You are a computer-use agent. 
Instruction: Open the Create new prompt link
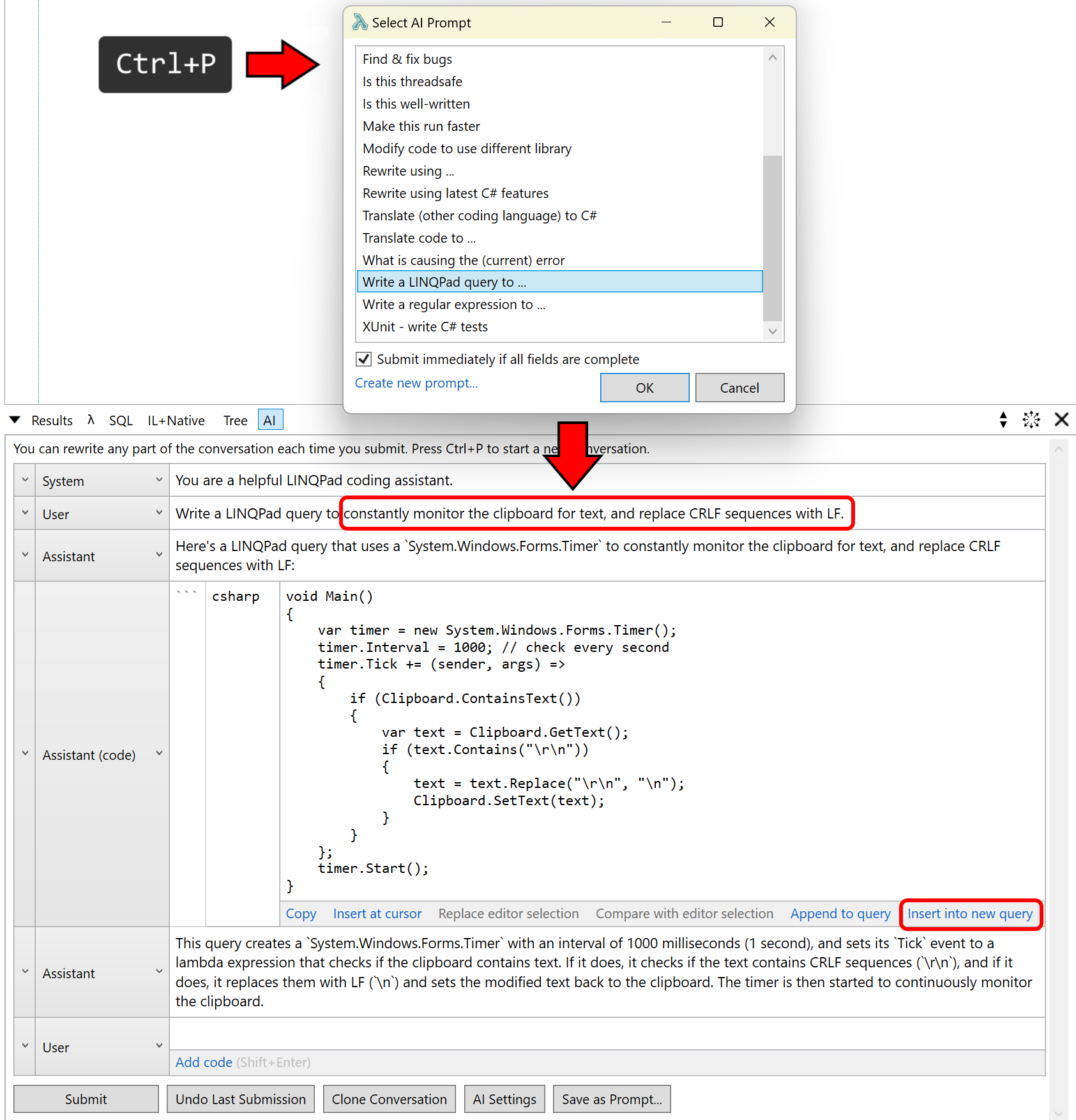[x=416, y=383]
